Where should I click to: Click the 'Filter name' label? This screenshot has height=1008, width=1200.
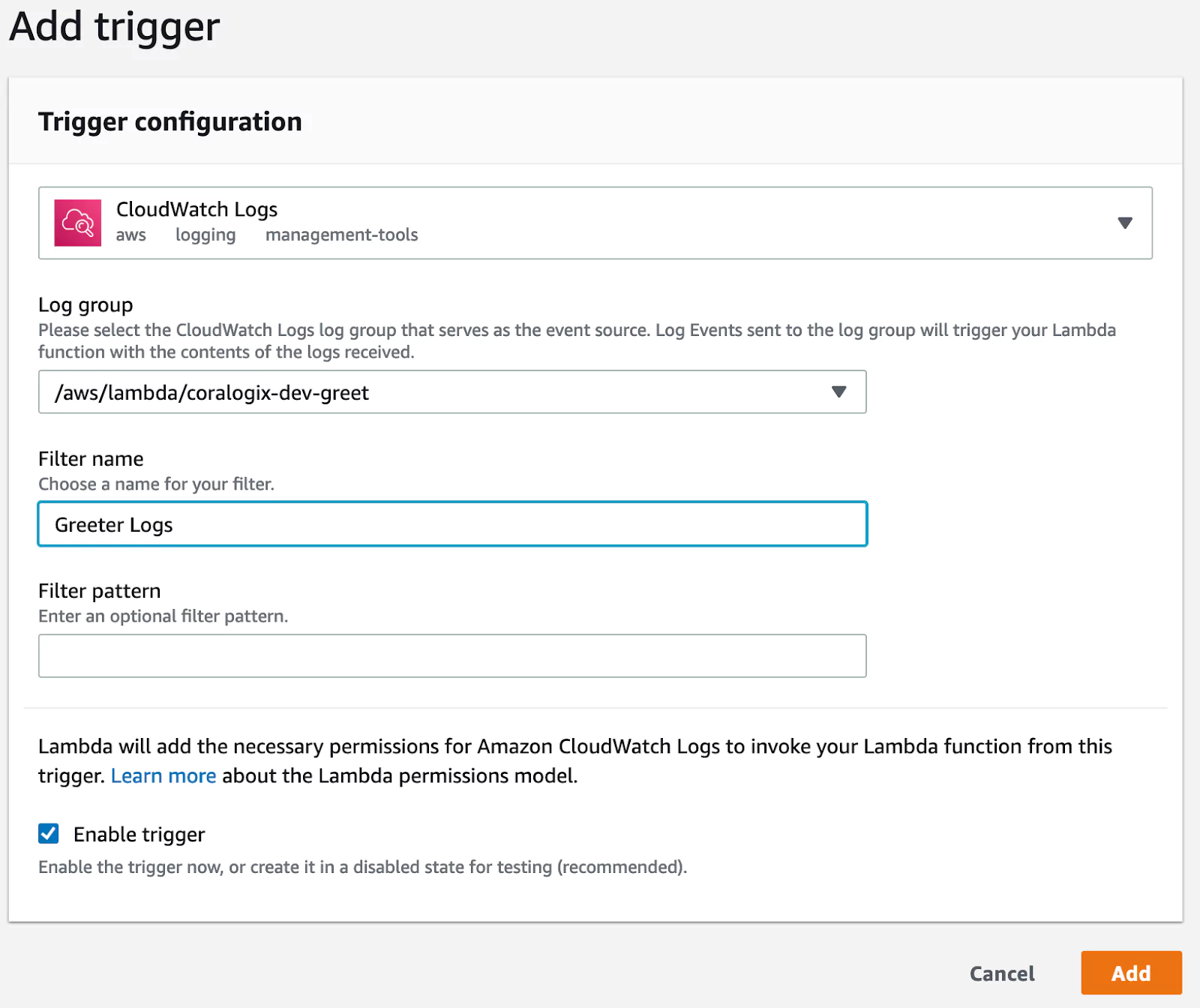tap(91, 459)
